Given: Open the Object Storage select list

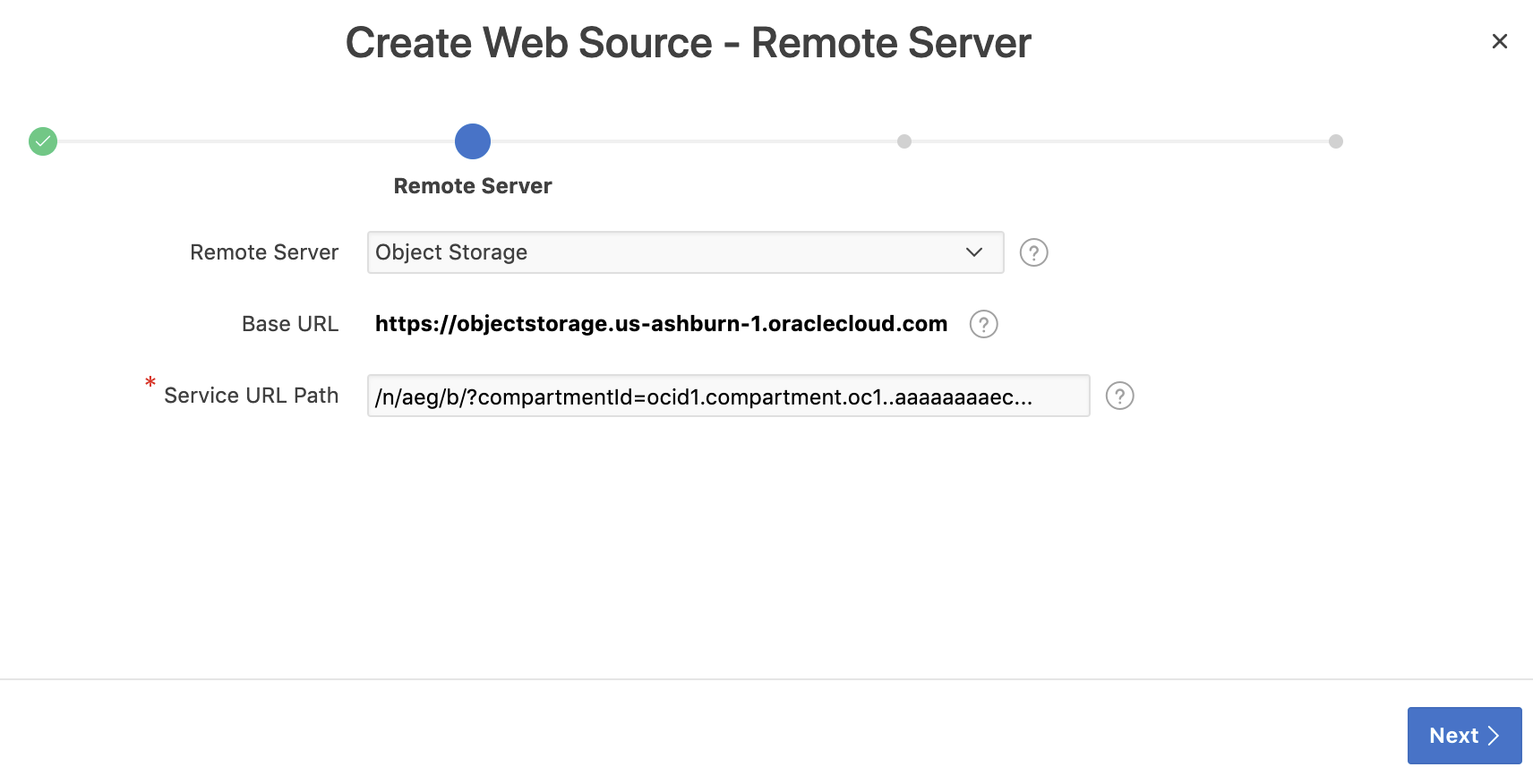Looking at the screenshot, I should click(672, 252).
